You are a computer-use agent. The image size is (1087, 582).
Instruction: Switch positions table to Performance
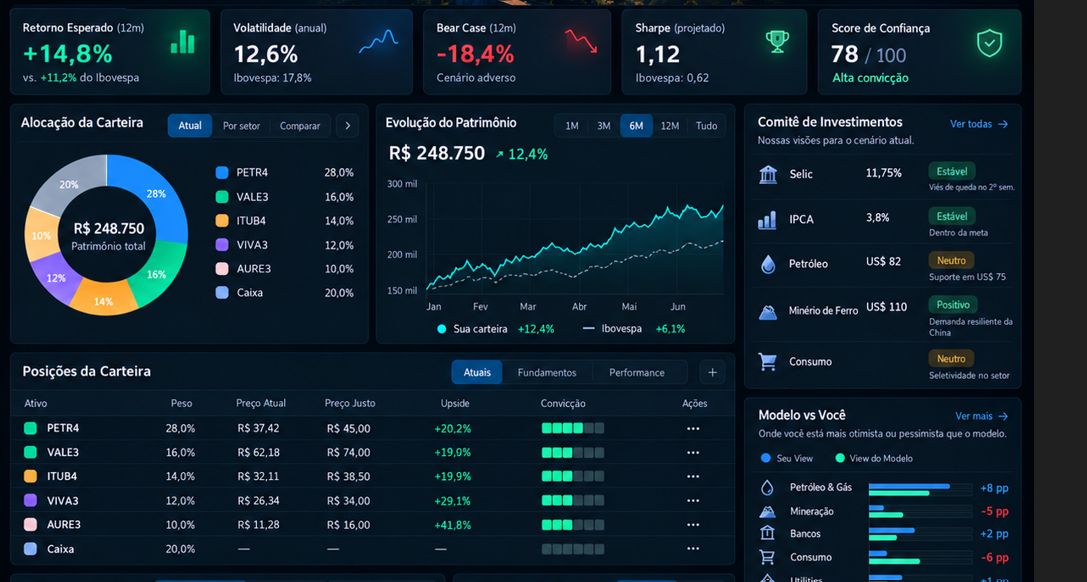(636, 372)
